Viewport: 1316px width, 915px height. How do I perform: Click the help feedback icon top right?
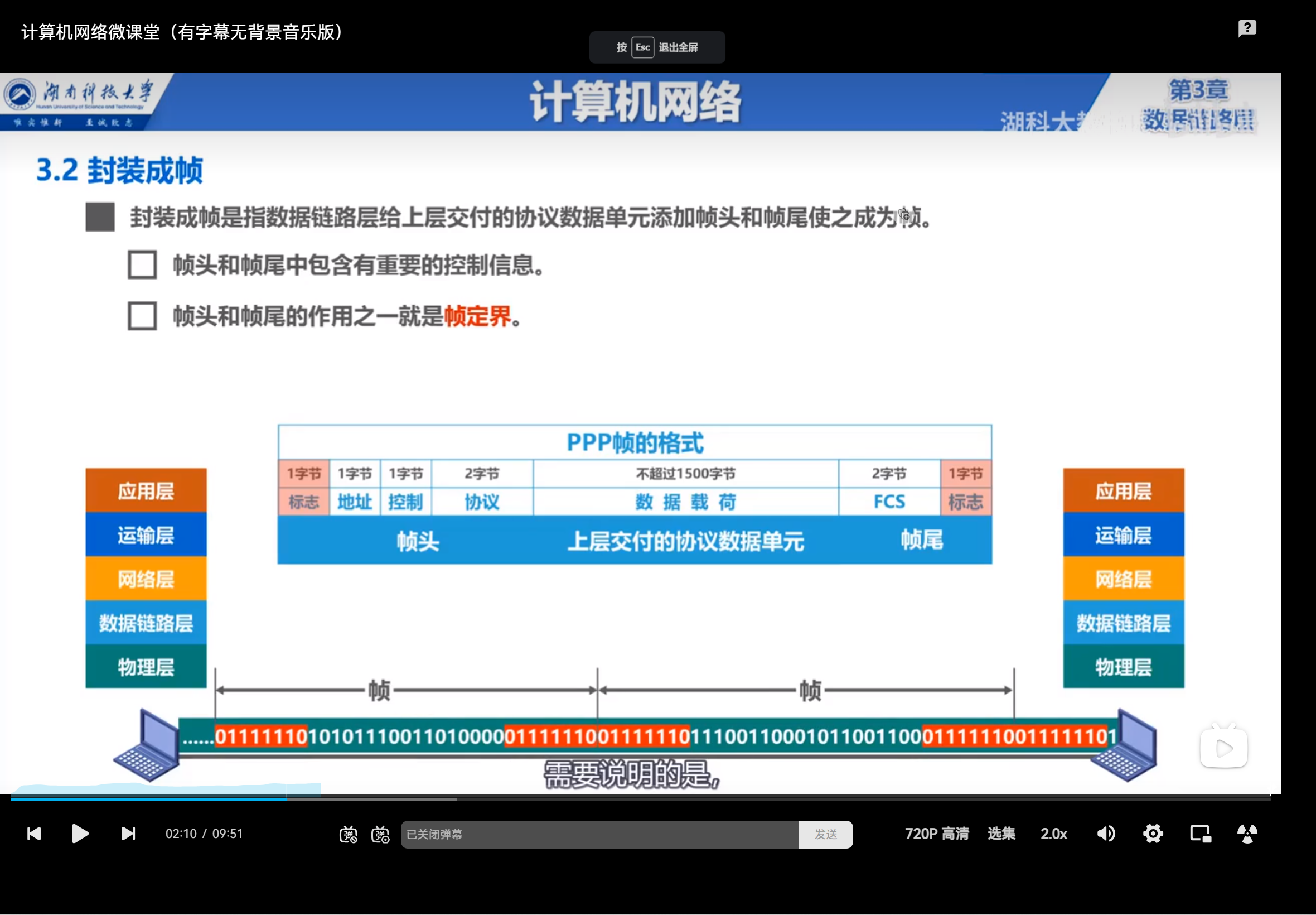[1247, 28]
